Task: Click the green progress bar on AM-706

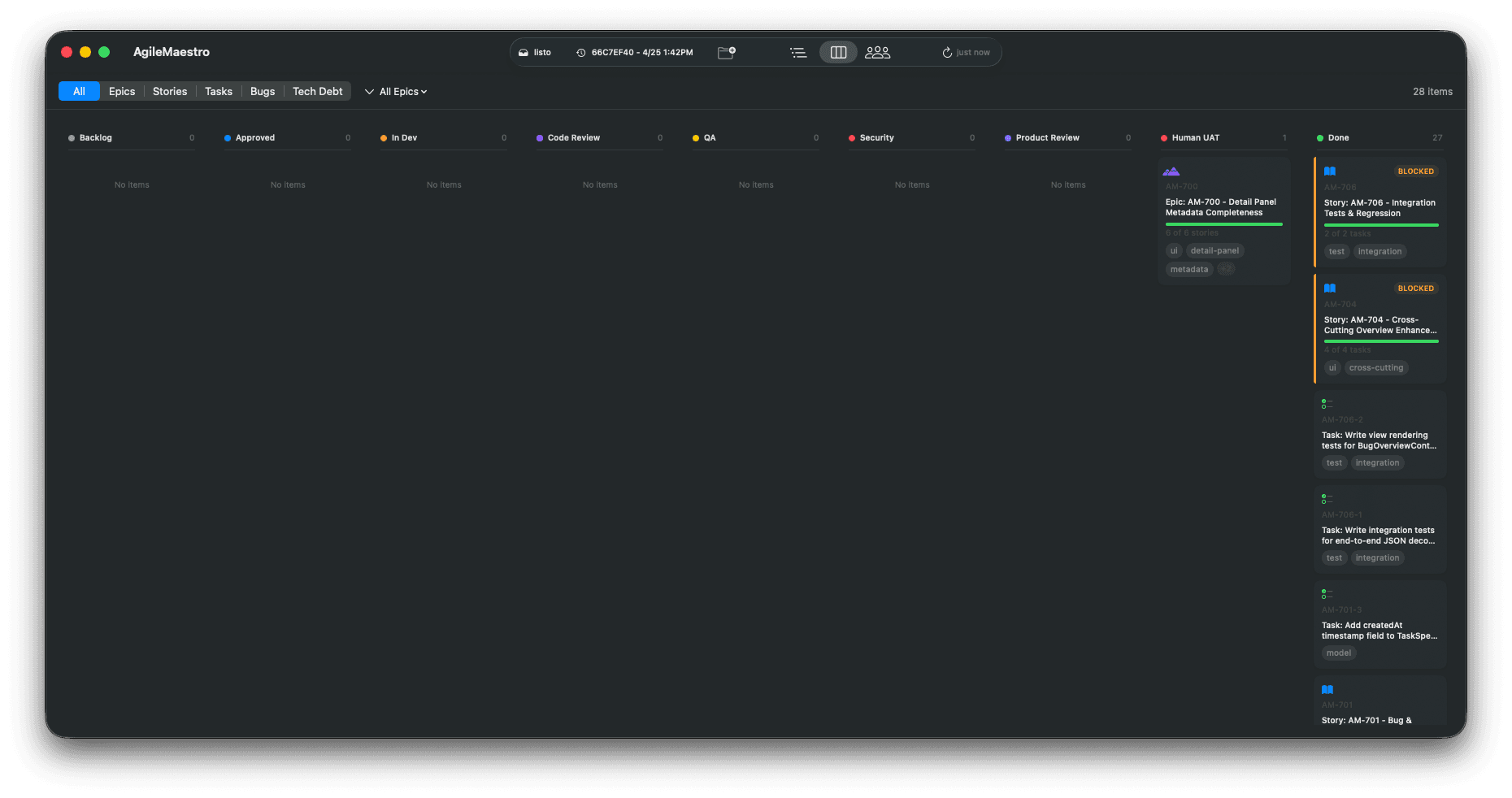Action: [1381, 225]
